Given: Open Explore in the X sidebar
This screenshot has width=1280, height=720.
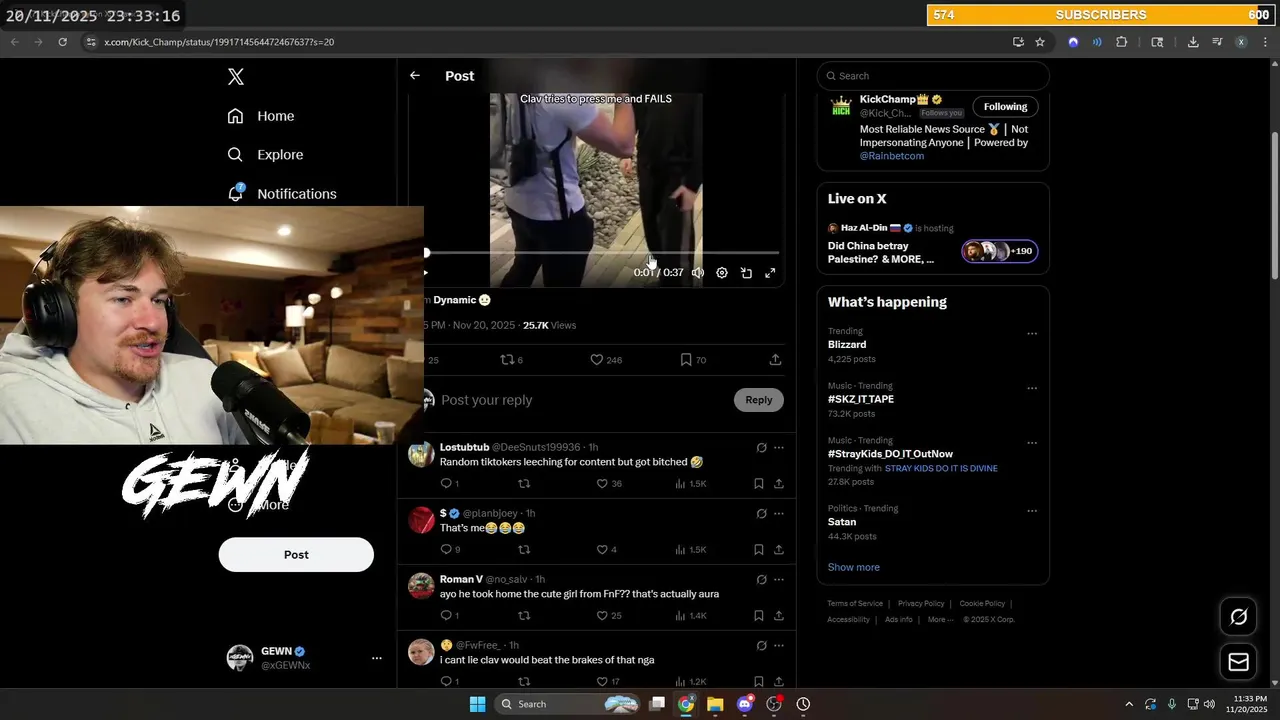Looking at the screenshot, I should tap(265, 155).
